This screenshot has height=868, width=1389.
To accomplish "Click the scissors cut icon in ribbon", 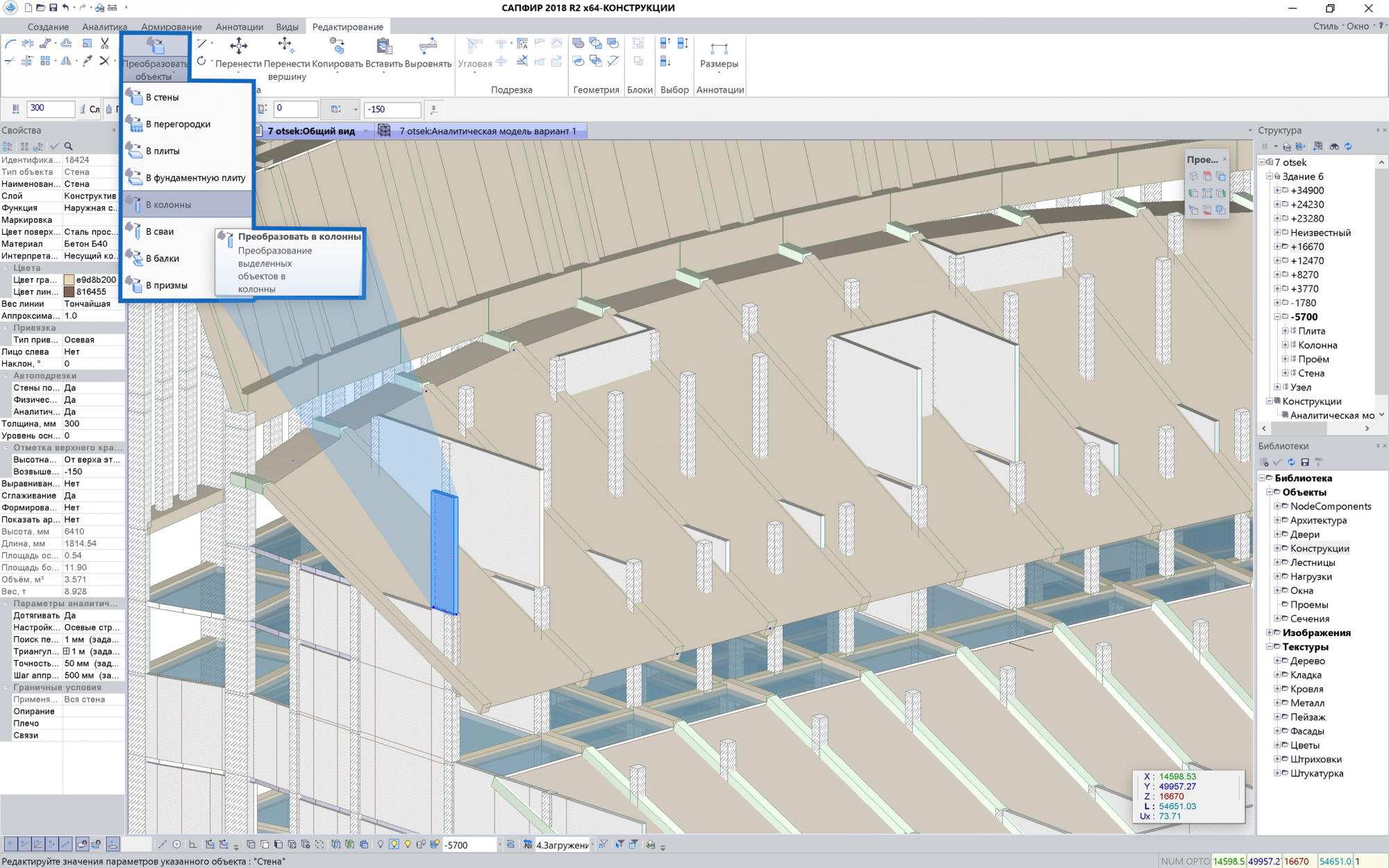I will [x=104, y=43].
